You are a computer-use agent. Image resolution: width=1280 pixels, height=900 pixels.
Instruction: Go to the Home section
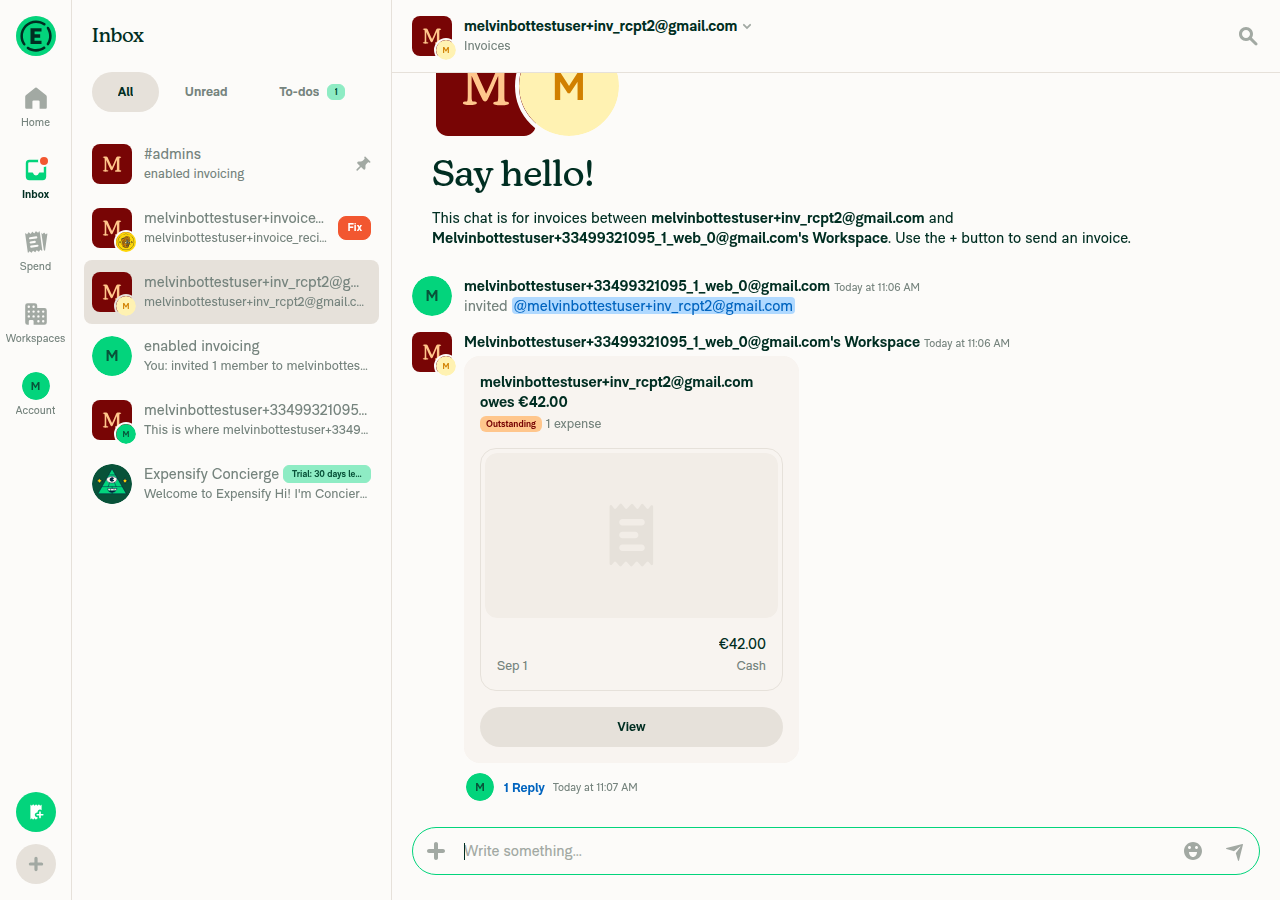tap(36, 108)
